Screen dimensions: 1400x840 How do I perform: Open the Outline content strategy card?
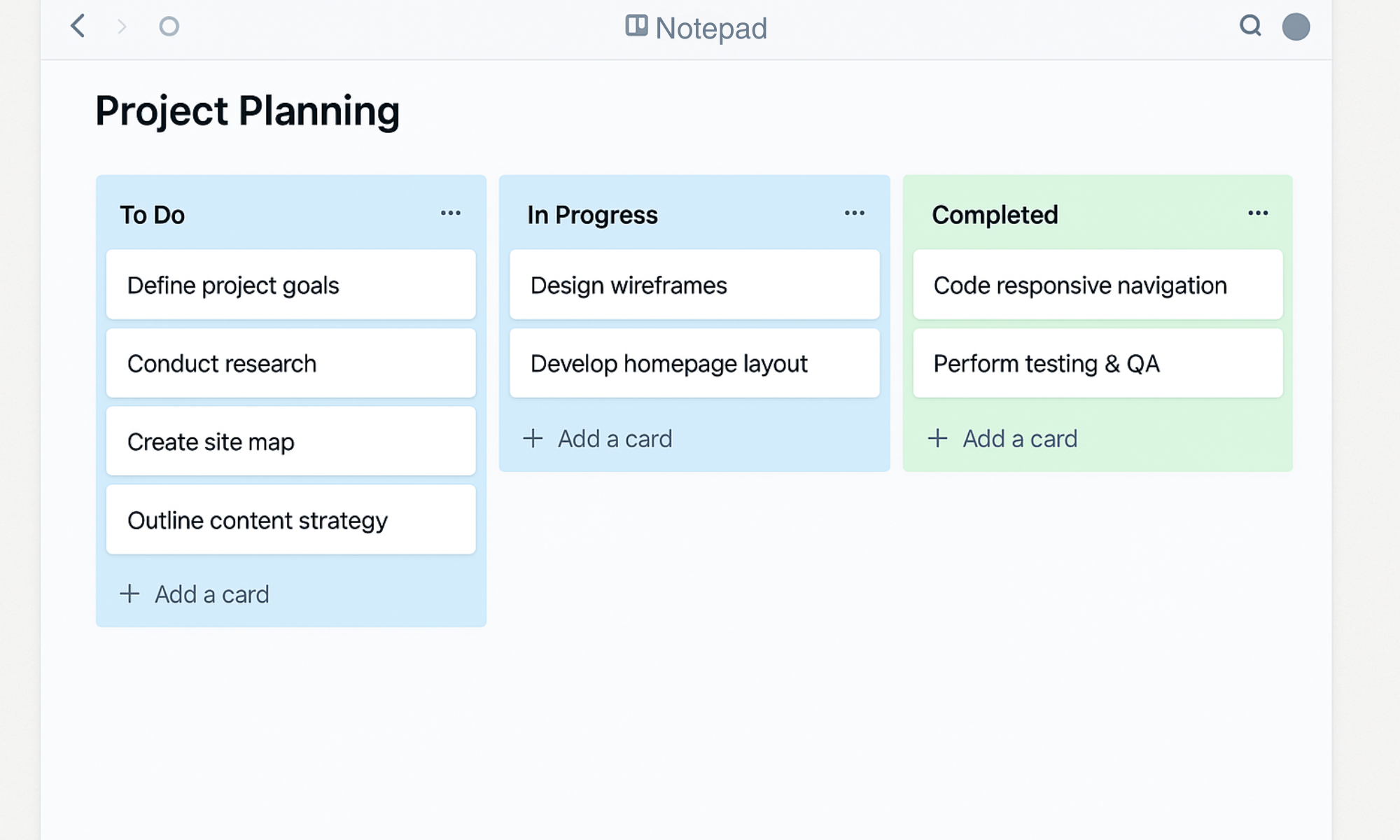pyautogui.click(x=290, y=520)
